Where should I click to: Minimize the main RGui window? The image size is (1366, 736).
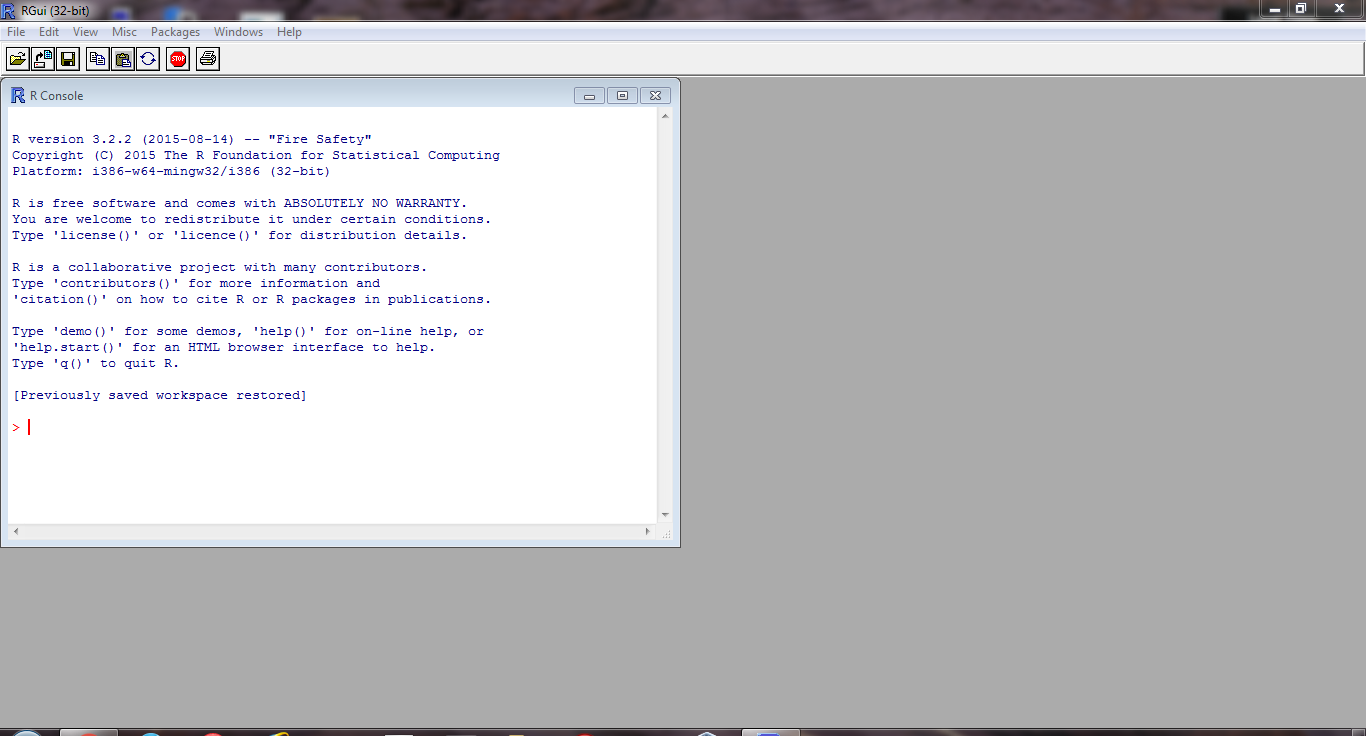(1274, 8)
